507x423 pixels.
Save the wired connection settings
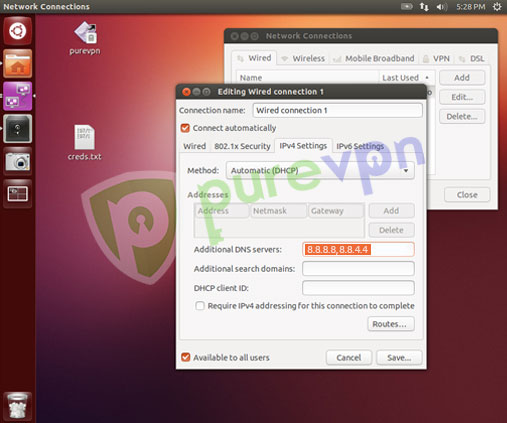pyautogui.click(x=399, y=358)
